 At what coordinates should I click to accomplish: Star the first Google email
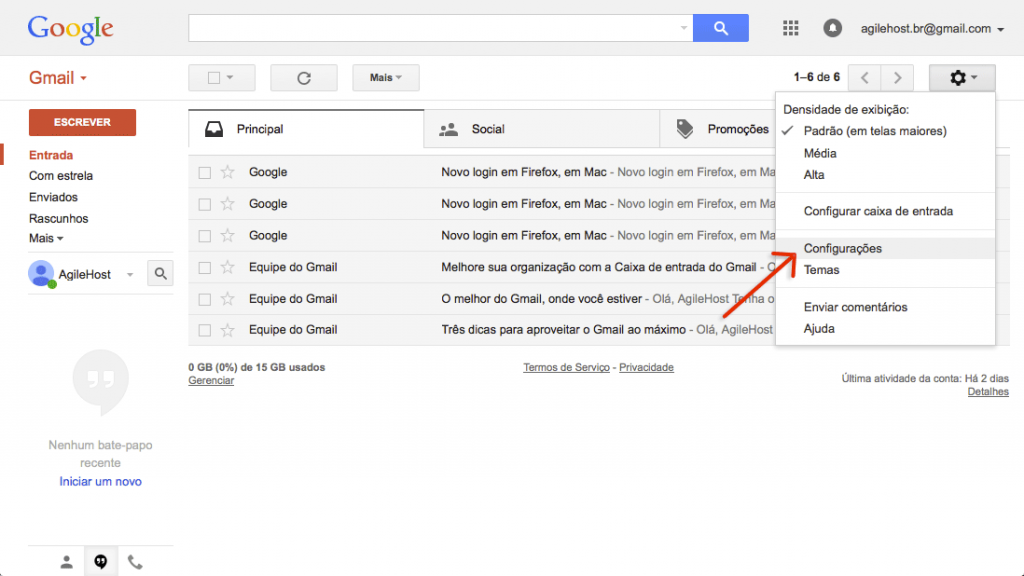[x=227, y=172]
